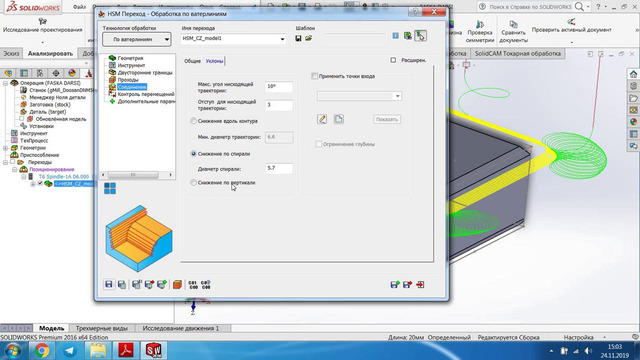
Task: Collapse the 'Операция (FASKA DARSI)' tree node
Action: (5, 83)
